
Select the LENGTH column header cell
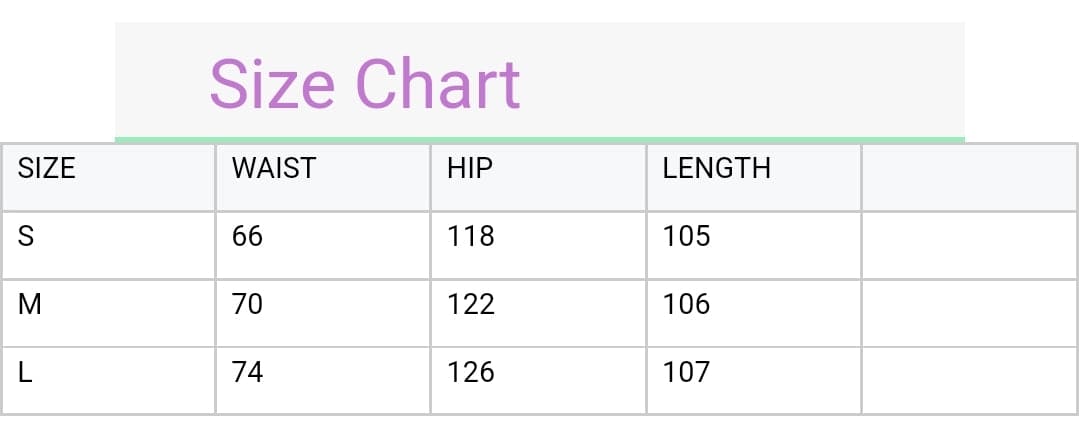[x=753, y=177]
